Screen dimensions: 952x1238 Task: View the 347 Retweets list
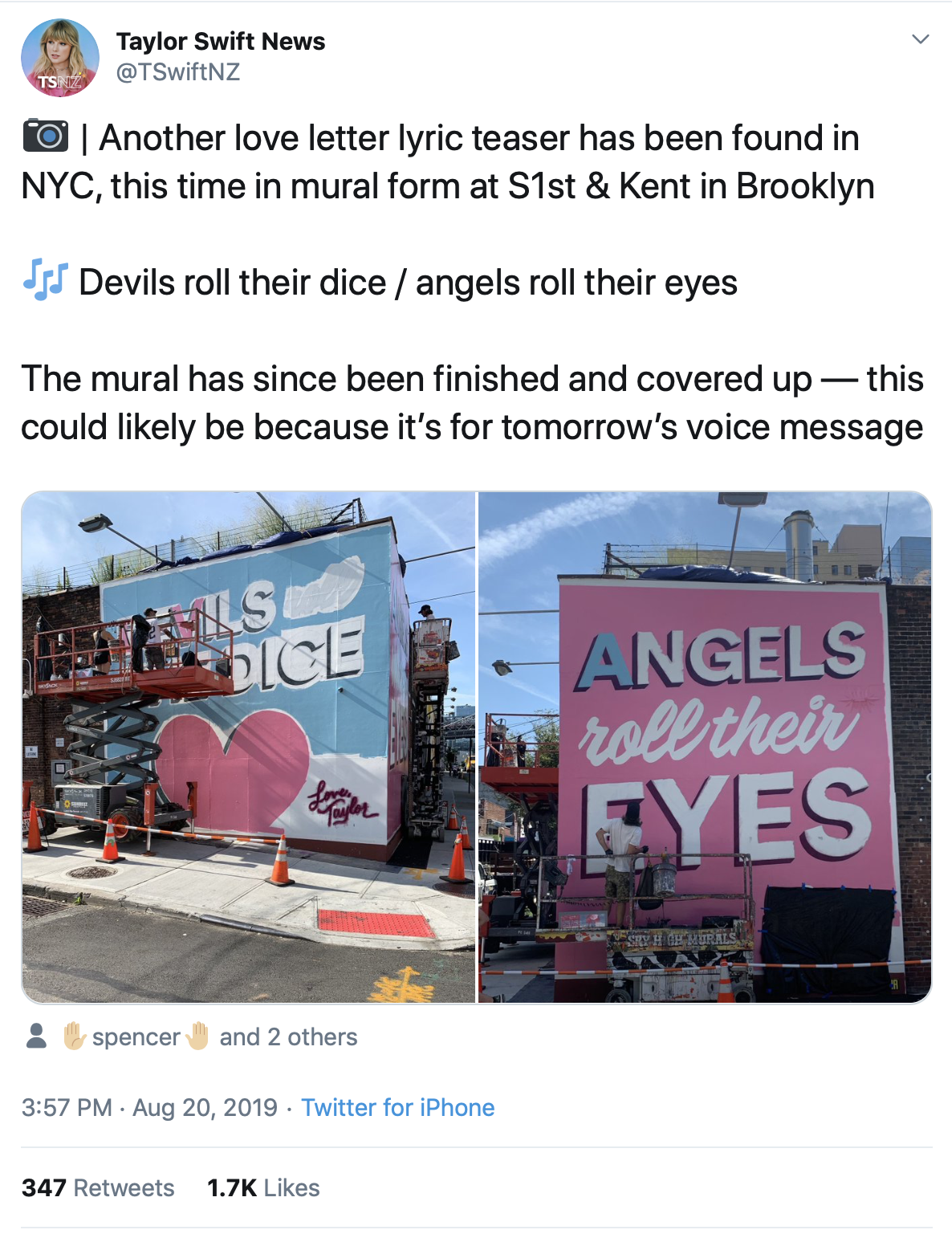(98, 1188)
